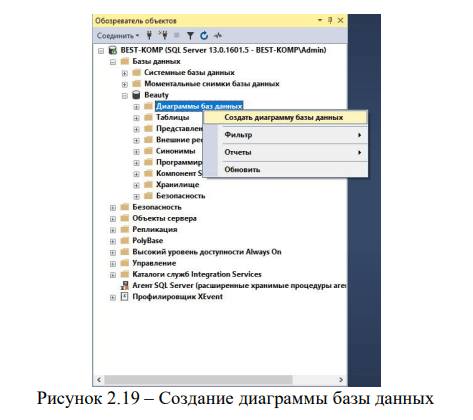Expand the Таблицы folder
473x420 pixels.
[x=136, y=118]
